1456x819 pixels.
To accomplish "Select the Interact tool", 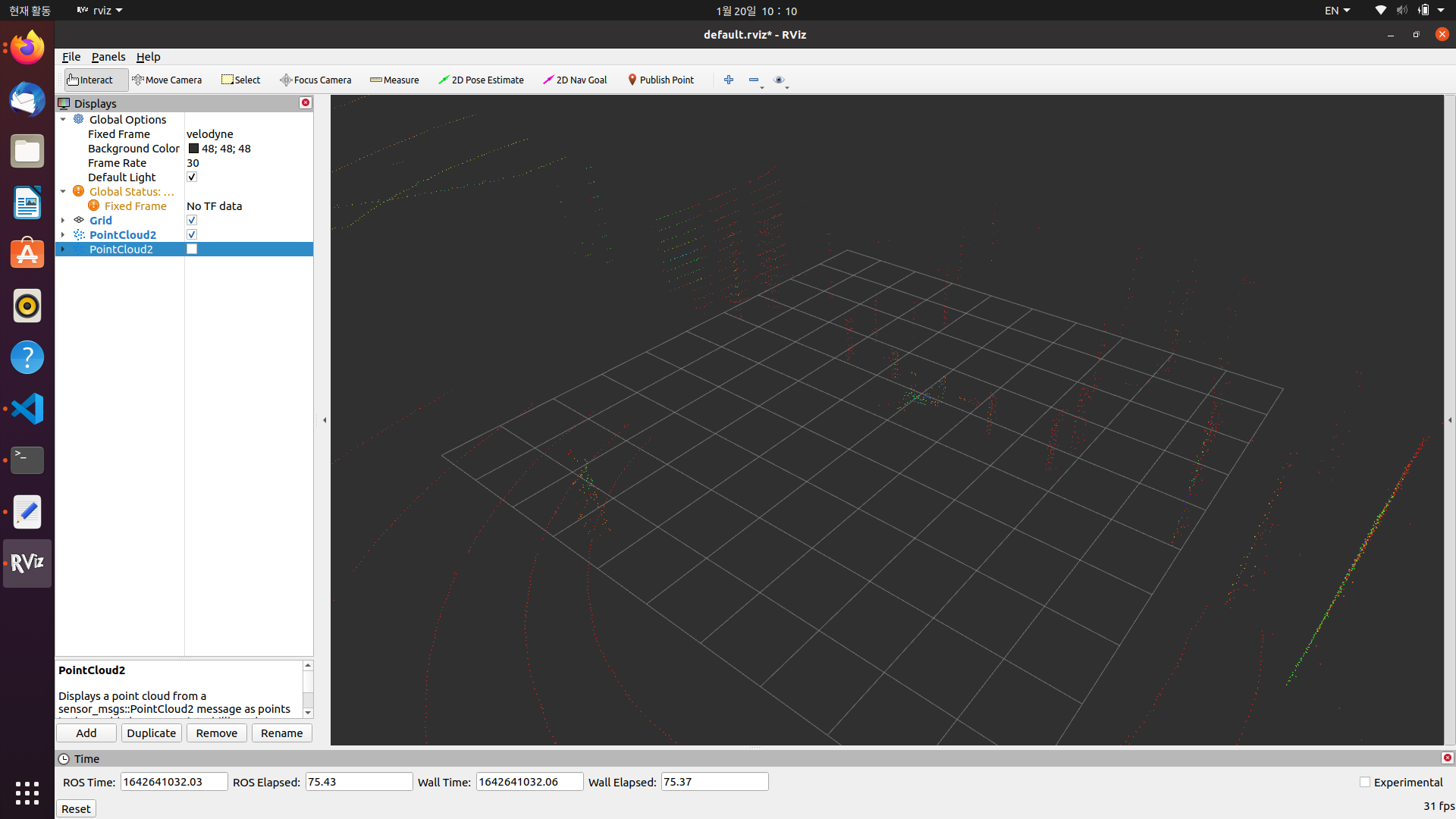I will click(x=94, y=80).
